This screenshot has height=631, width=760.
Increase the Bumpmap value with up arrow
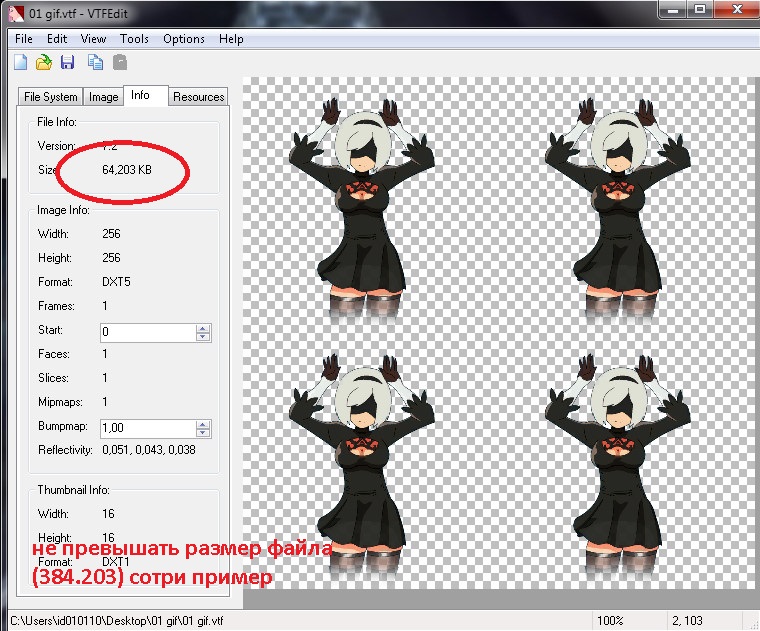(203, 424)
